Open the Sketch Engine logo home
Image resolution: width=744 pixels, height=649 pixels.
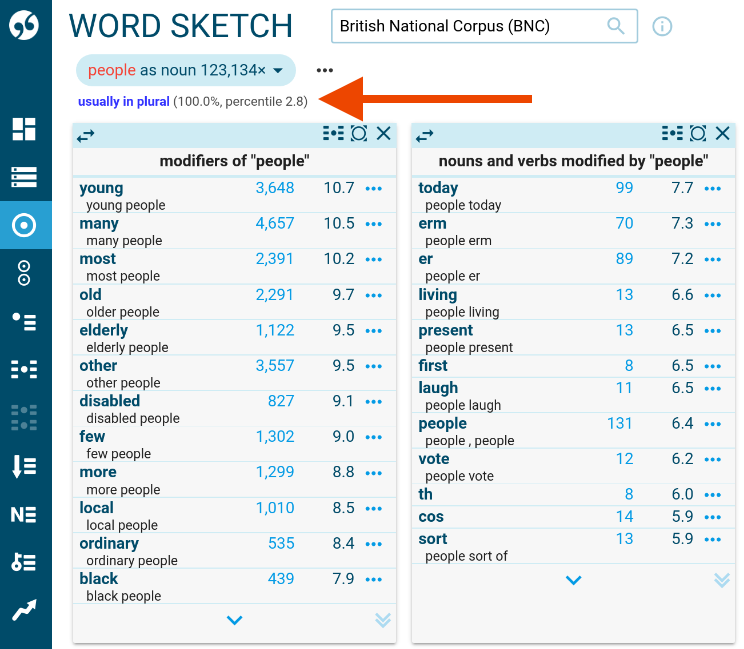pos(25,26)
